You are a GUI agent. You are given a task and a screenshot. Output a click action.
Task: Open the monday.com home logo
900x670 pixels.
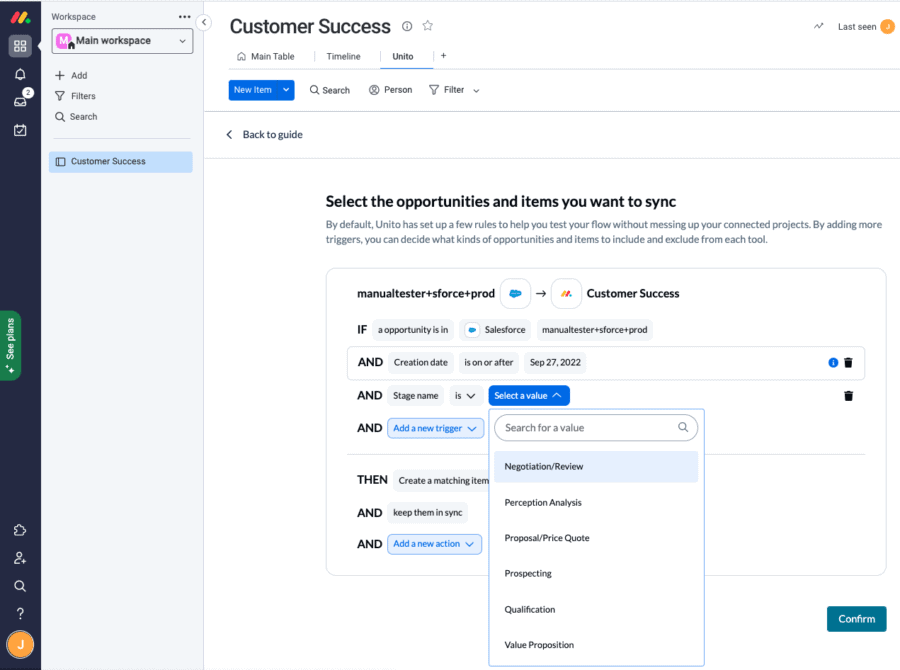pyautogui.click(x=19, y=15)
